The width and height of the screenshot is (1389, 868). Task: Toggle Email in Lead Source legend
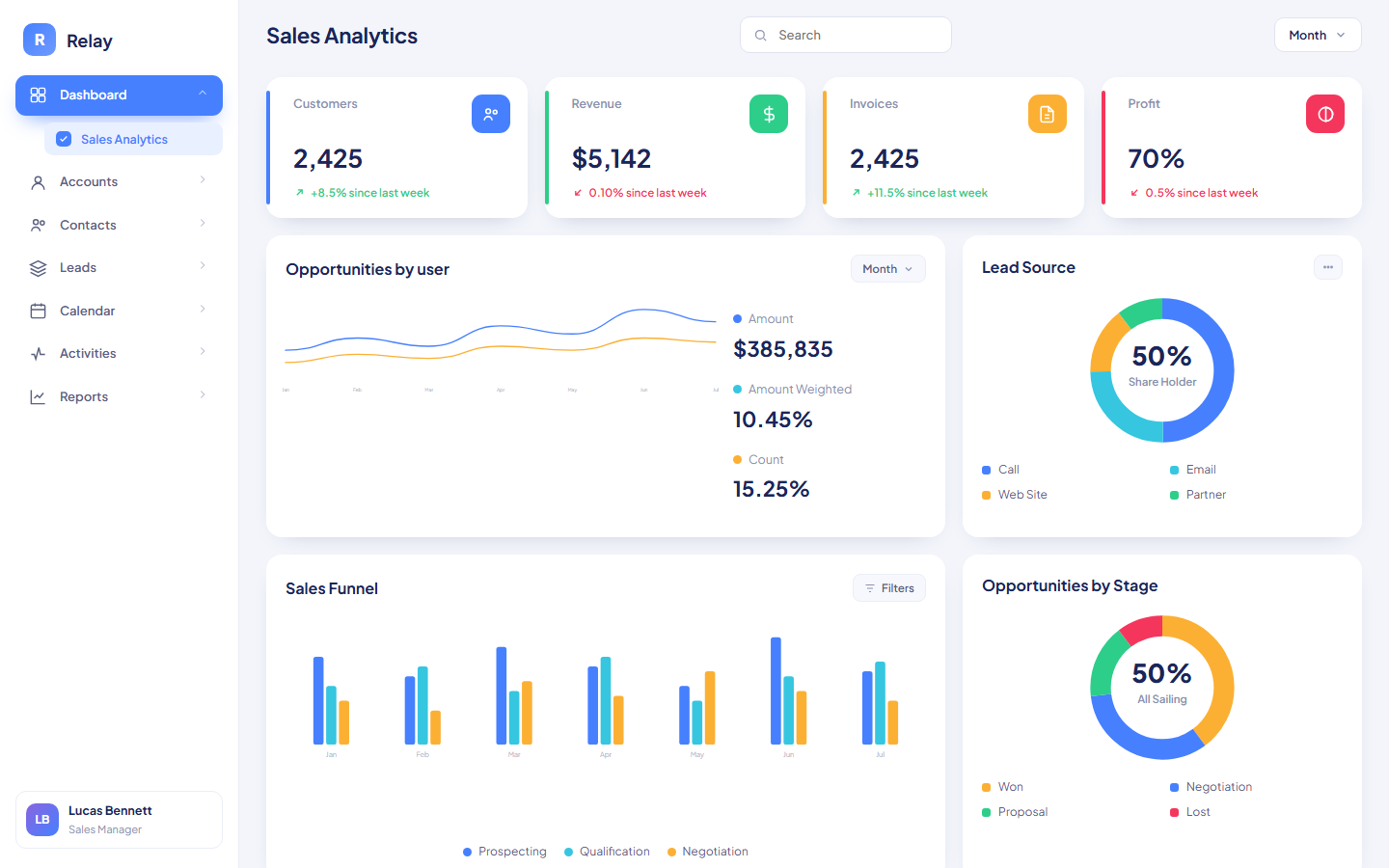tap(1192, 470)
